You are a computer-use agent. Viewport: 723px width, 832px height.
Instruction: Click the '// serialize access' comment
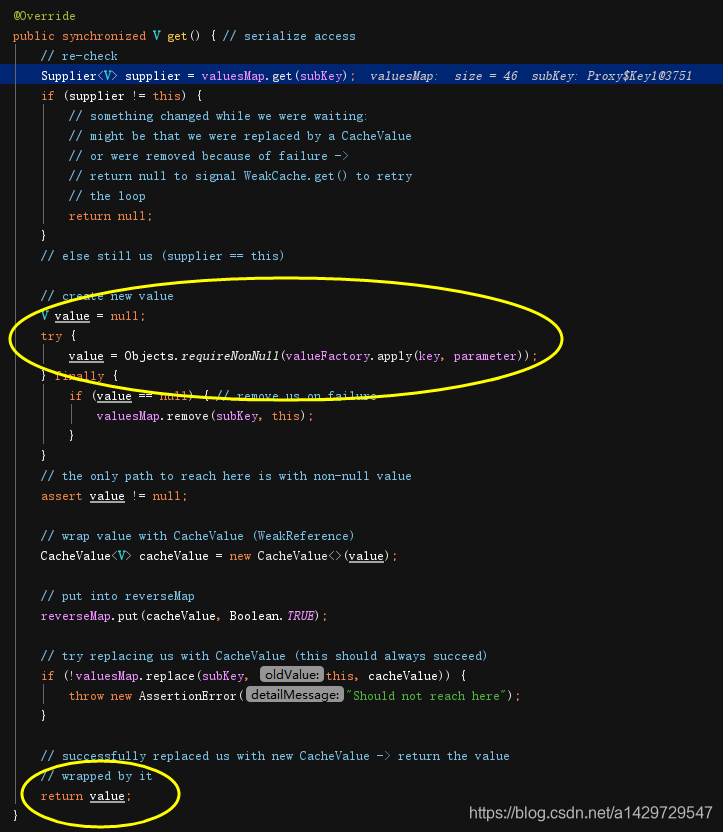tap(289, 36)
